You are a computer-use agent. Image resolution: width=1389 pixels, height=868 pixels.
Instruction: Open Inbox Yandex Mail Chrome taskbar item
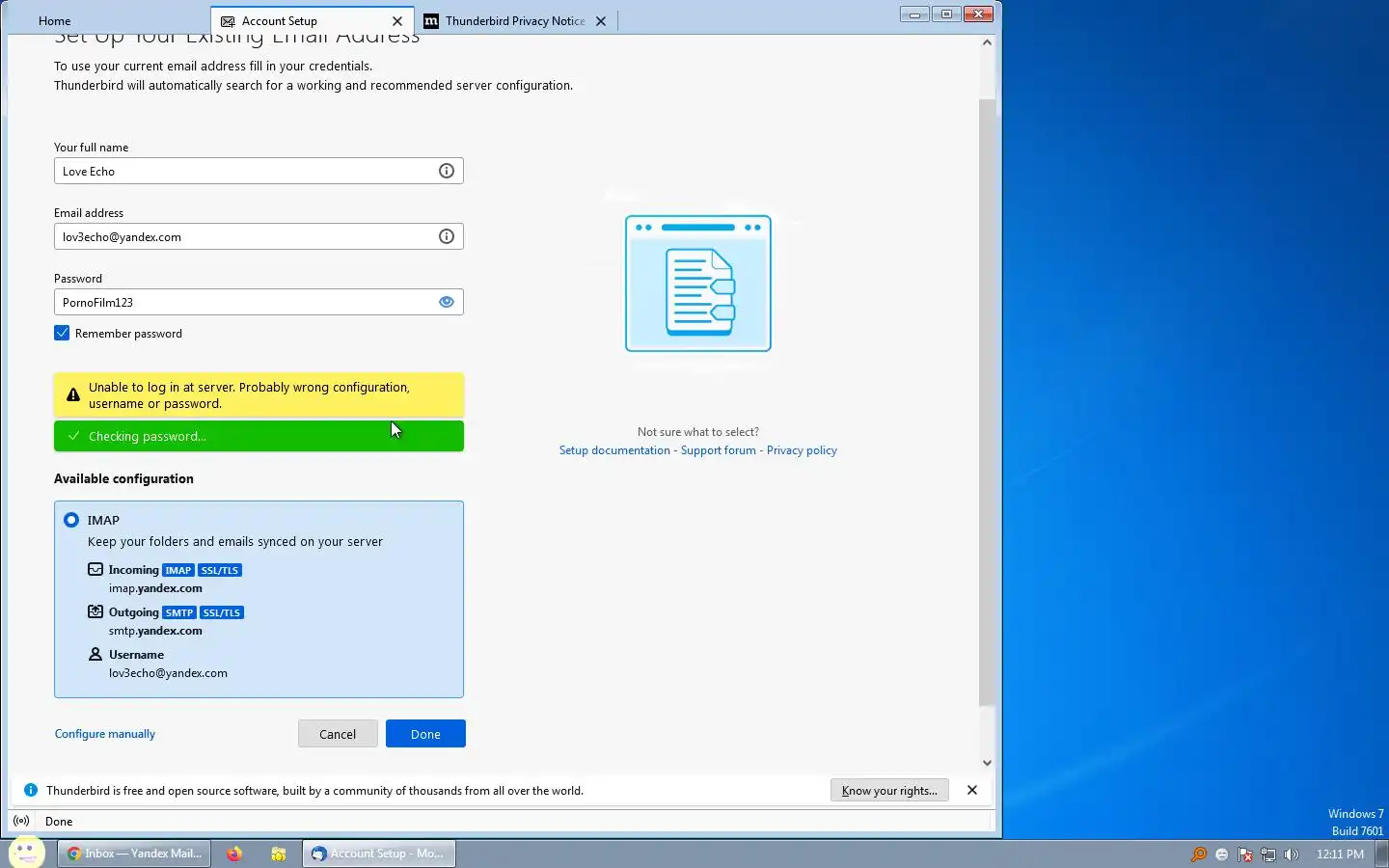[x=135, y=854]
